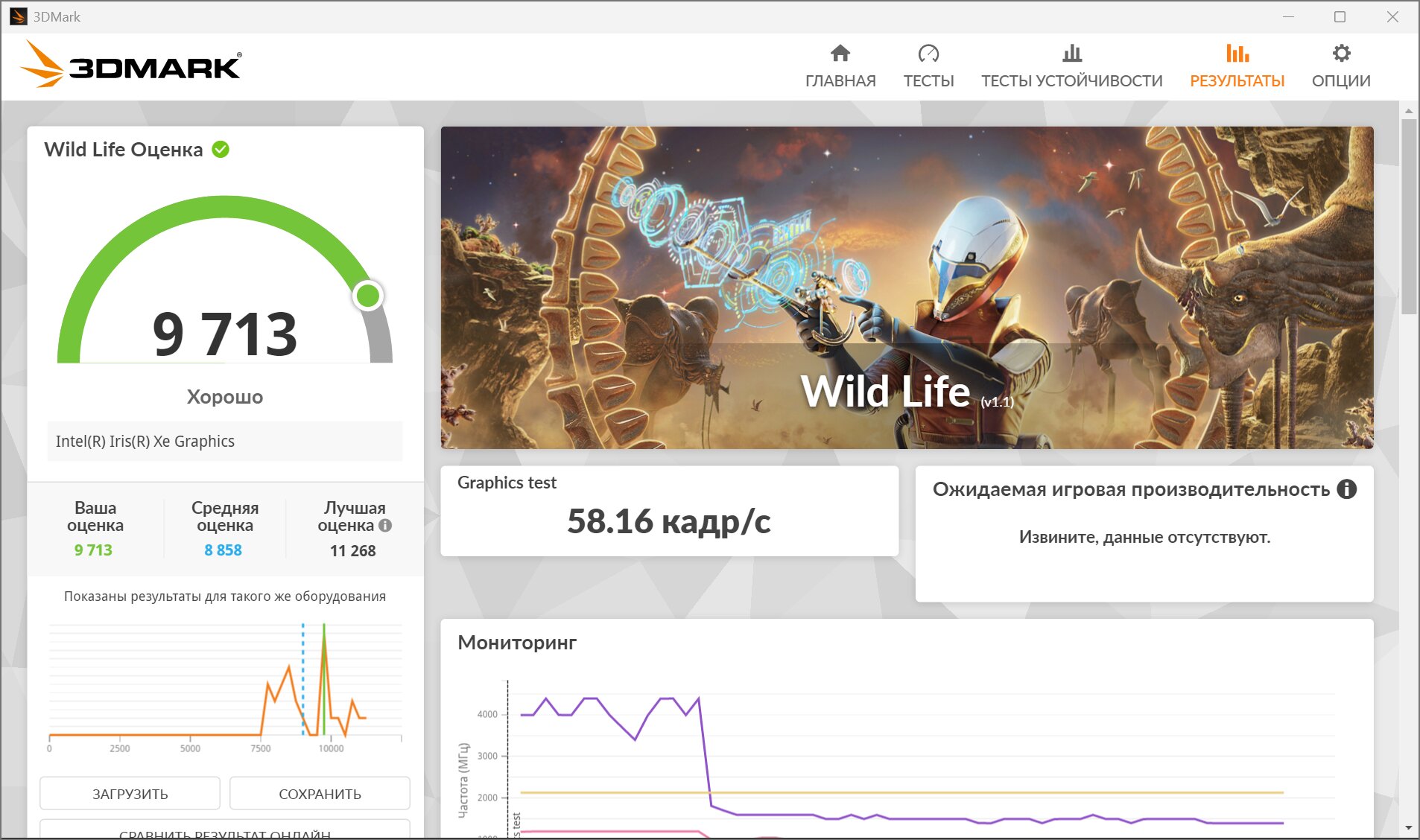The image size is (1420, 840).
Task: Click the Хорошо rating label
Action: coord(224,396)
